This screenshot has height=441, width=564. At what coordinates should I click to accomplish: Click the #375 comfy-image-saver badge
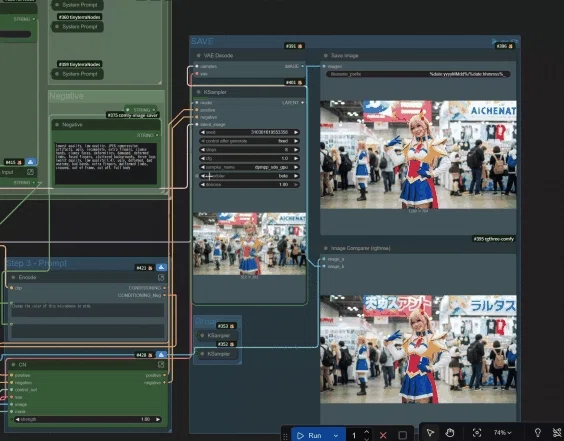coord(133,115)
